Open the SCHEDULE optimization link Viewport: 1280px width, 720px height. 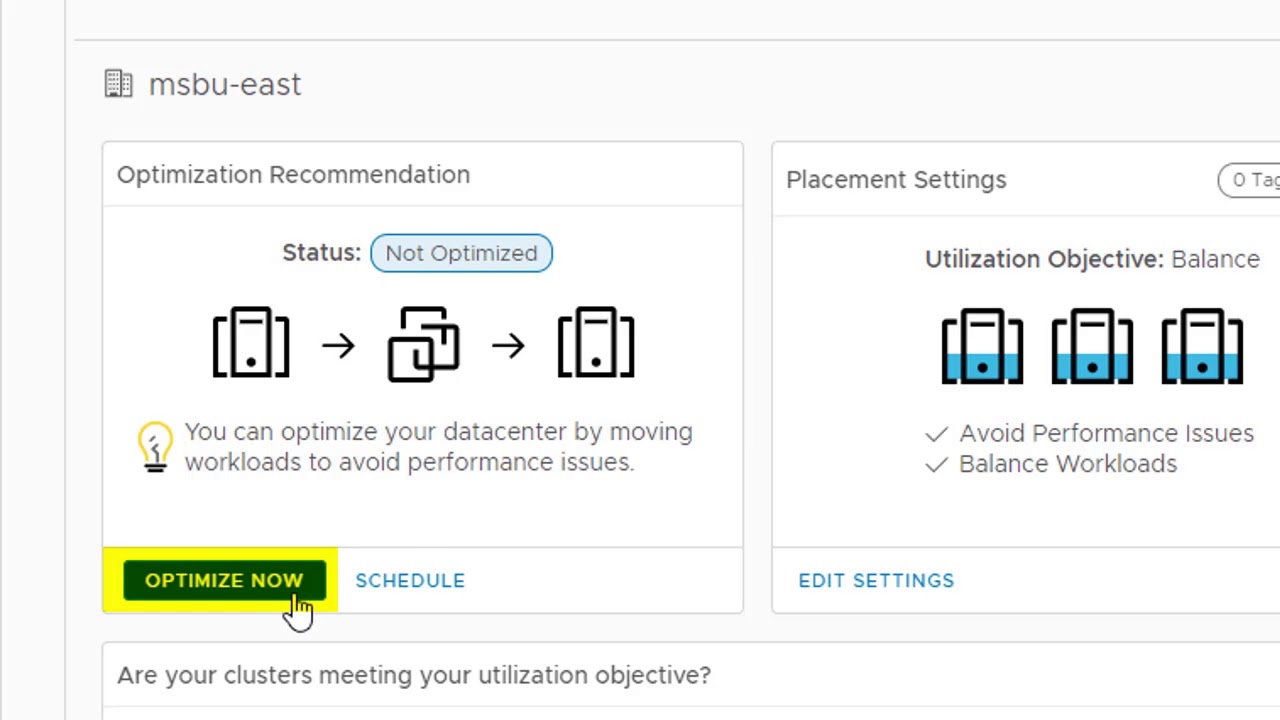point(410,581)
